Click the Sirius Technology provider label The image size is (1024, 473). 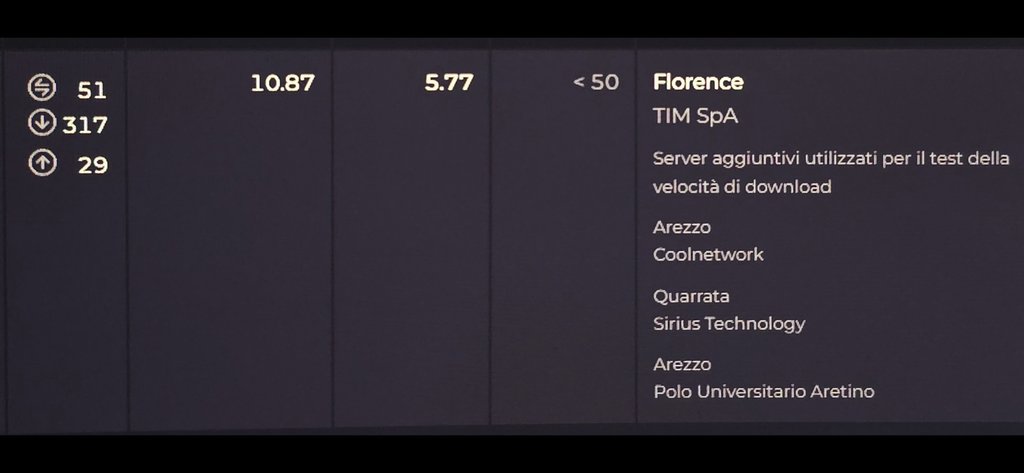coord(729,323)
